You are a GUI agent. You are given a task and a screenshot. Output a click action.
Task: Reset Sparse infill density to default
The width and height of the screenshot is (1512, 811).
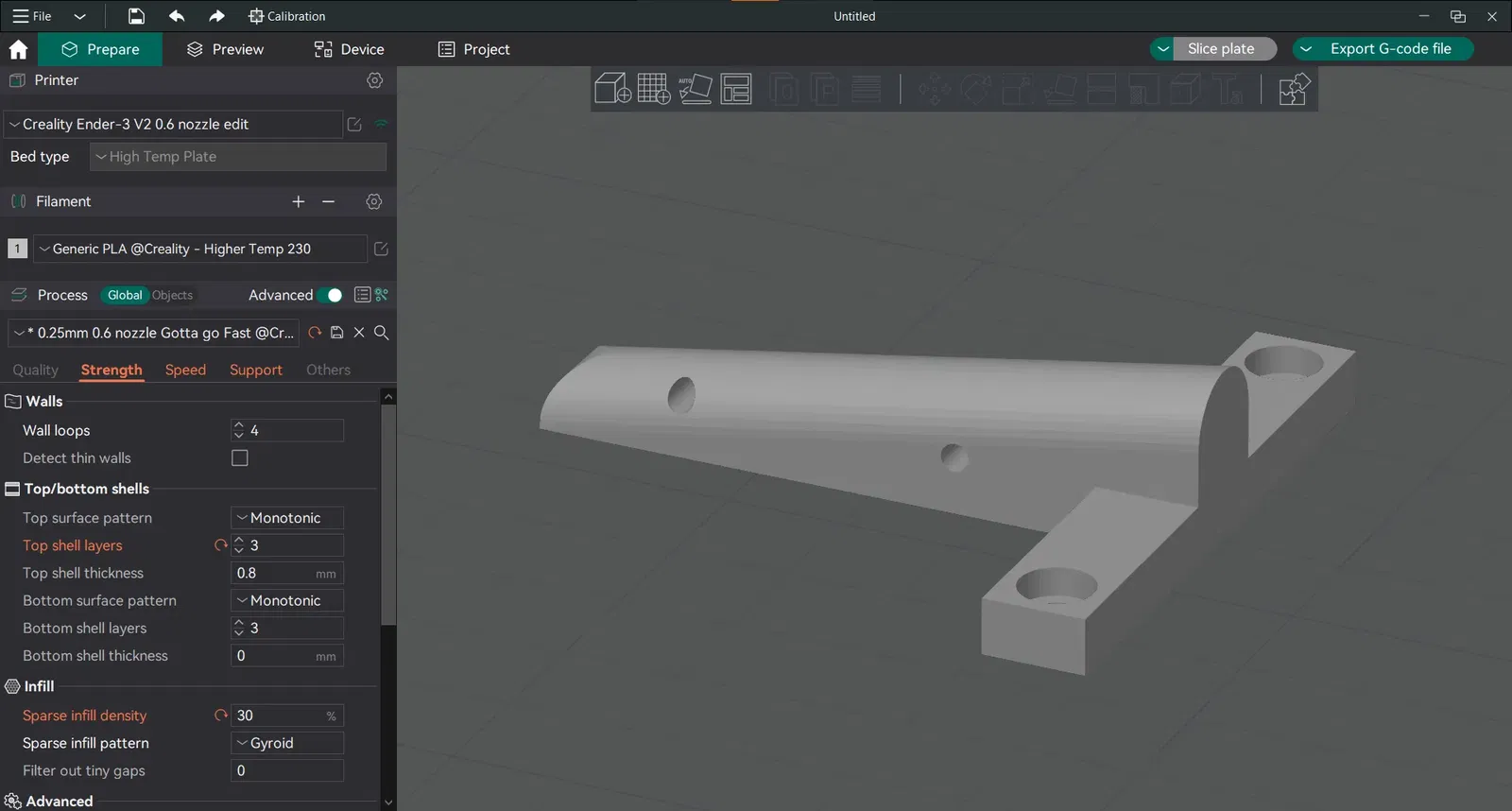coord(220,716)
